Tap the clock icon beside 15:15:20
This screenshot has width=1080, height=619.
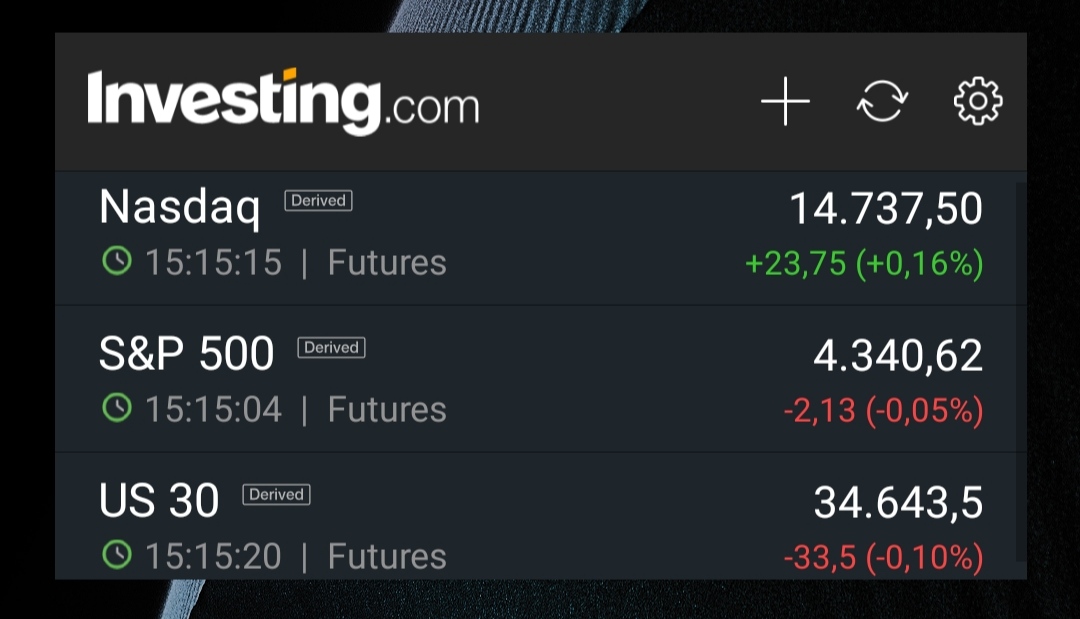tap(117, 555)
